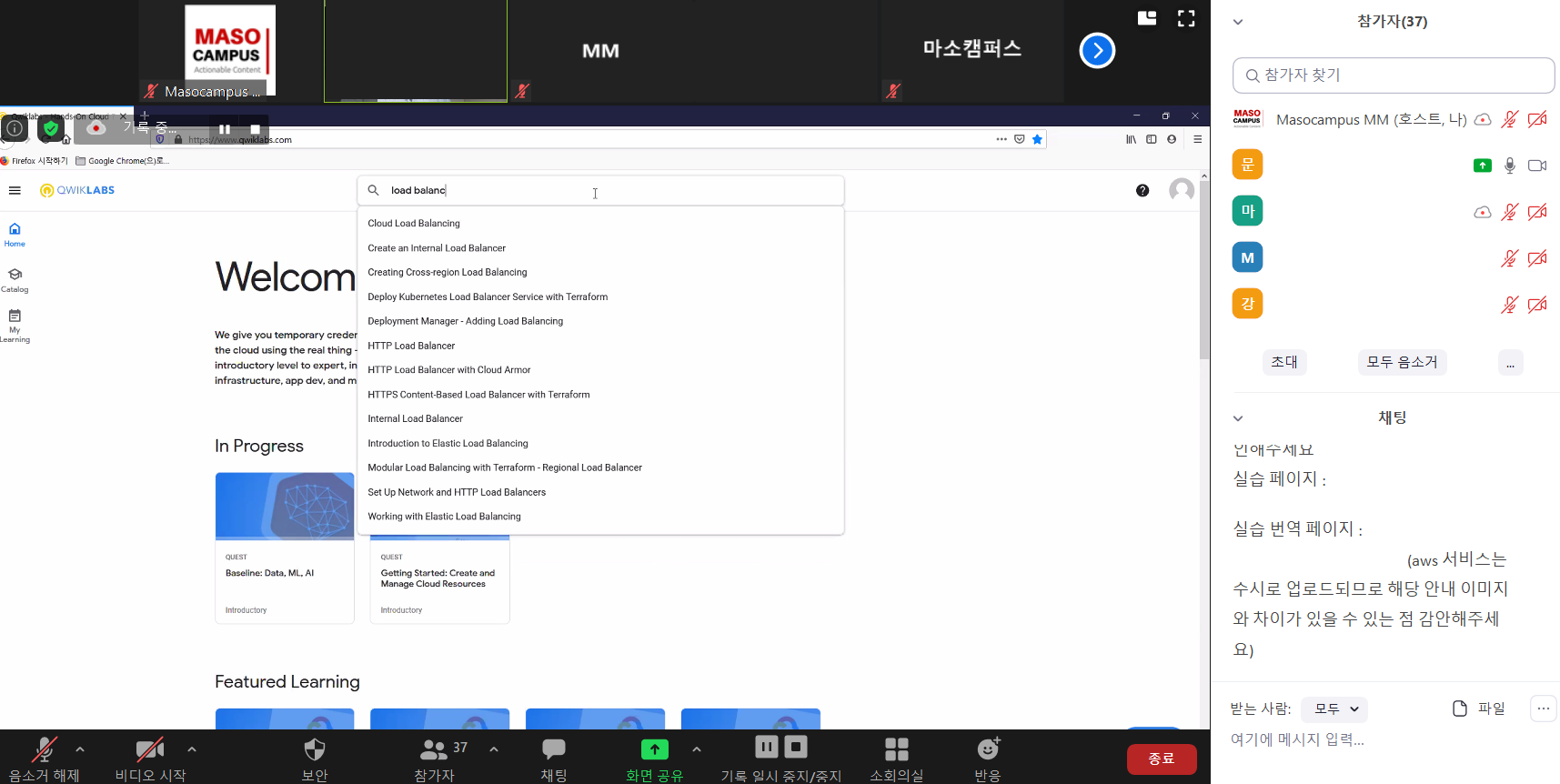Collapse the participants panel with its chevron
Screen dimensions: 1560x784
1237,22
